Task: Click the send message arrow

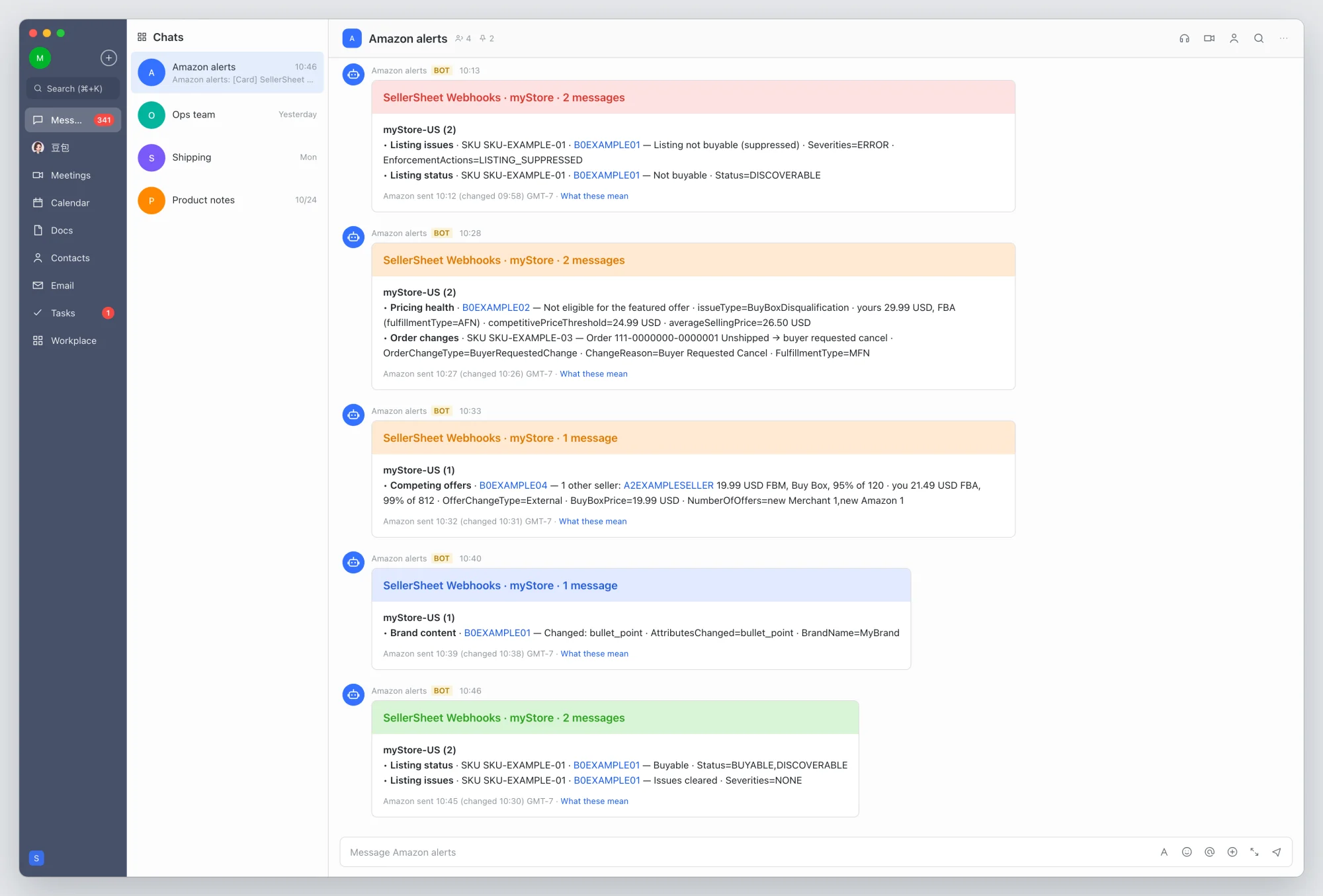Action: [x=1277, y=852]
